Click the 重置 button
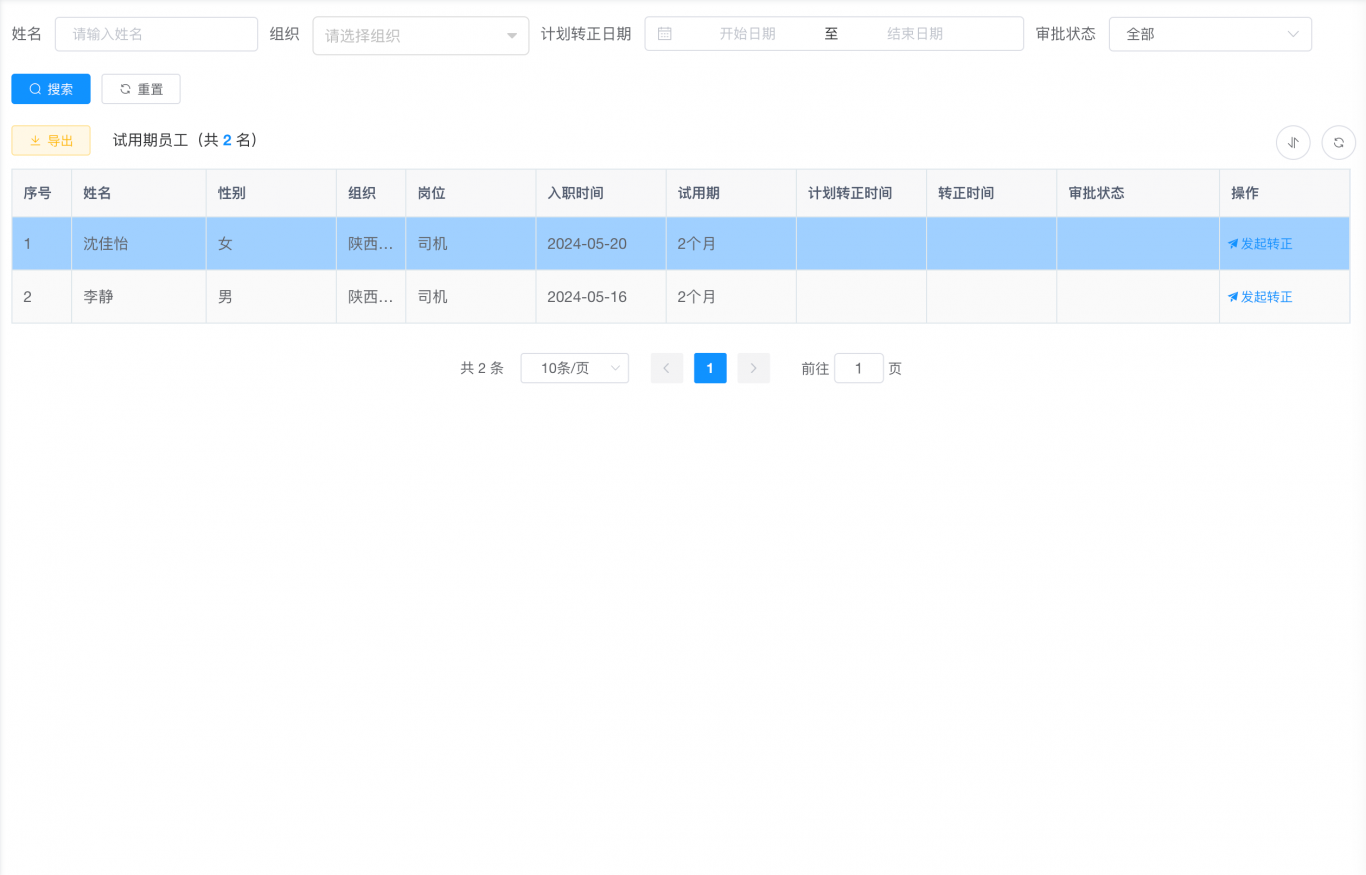1366x875 pixels. pos(141,89)
